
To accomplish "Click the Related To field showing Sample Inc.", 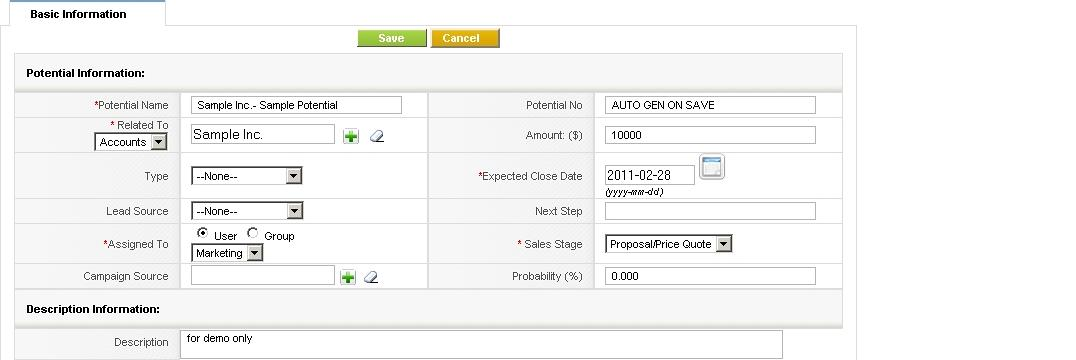I will click(263, 134).
